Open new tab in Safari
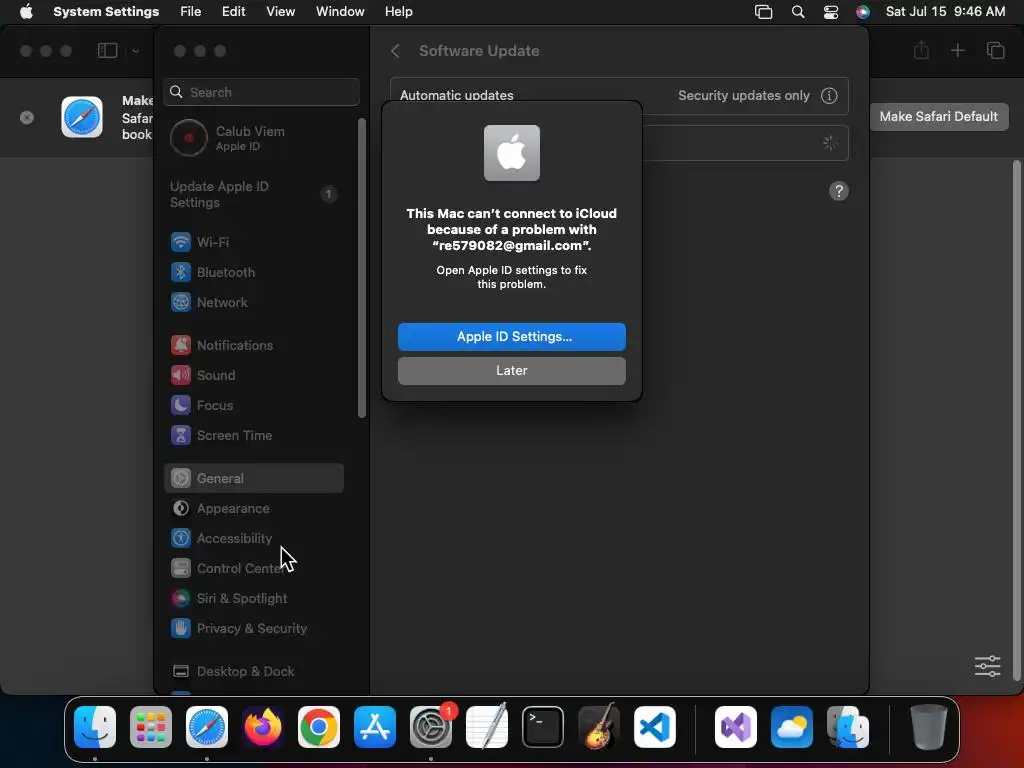 point(957,50)
